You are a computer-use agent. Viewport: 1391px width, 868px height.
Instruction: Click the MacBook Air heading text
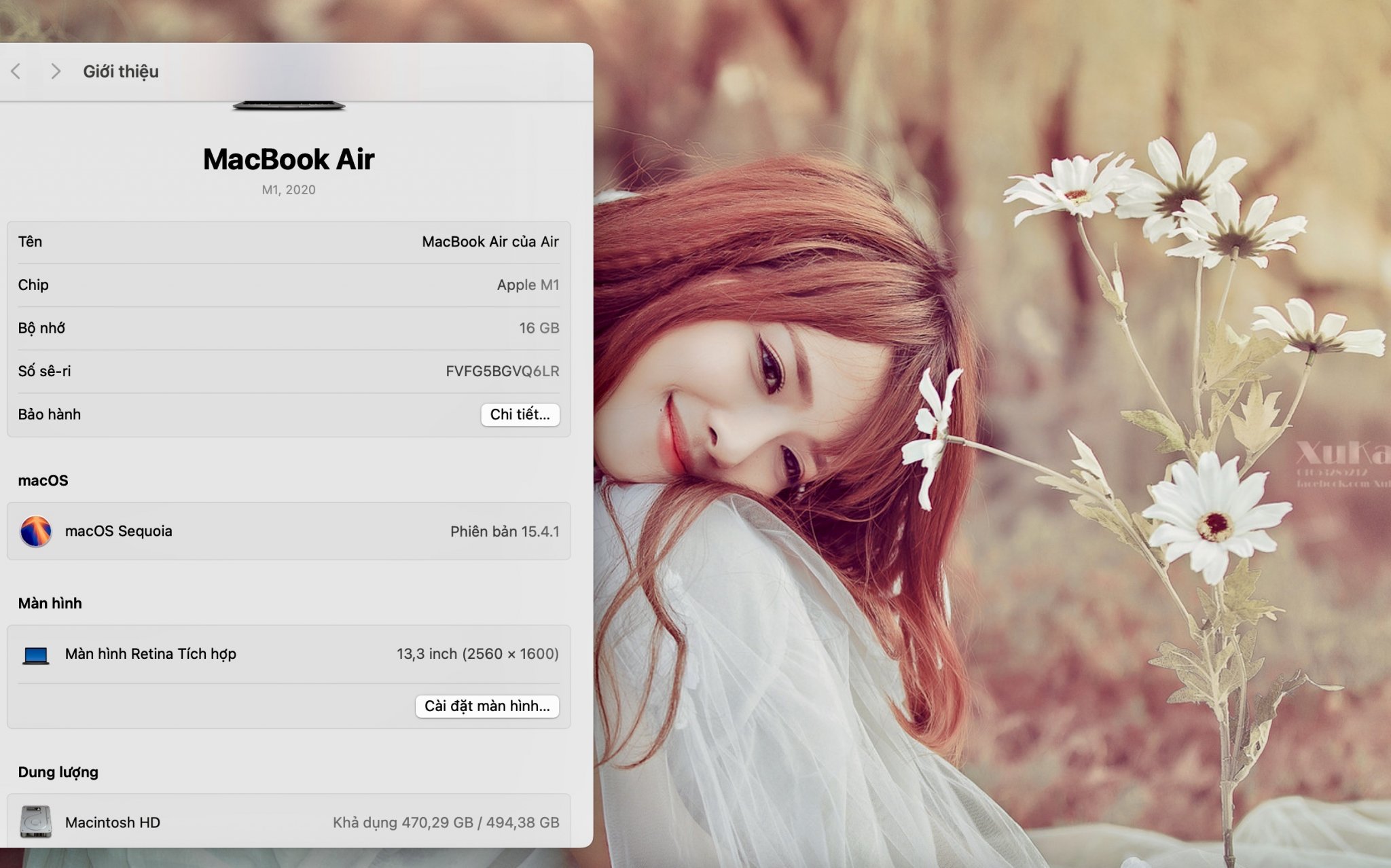click(x=289, y=160)
